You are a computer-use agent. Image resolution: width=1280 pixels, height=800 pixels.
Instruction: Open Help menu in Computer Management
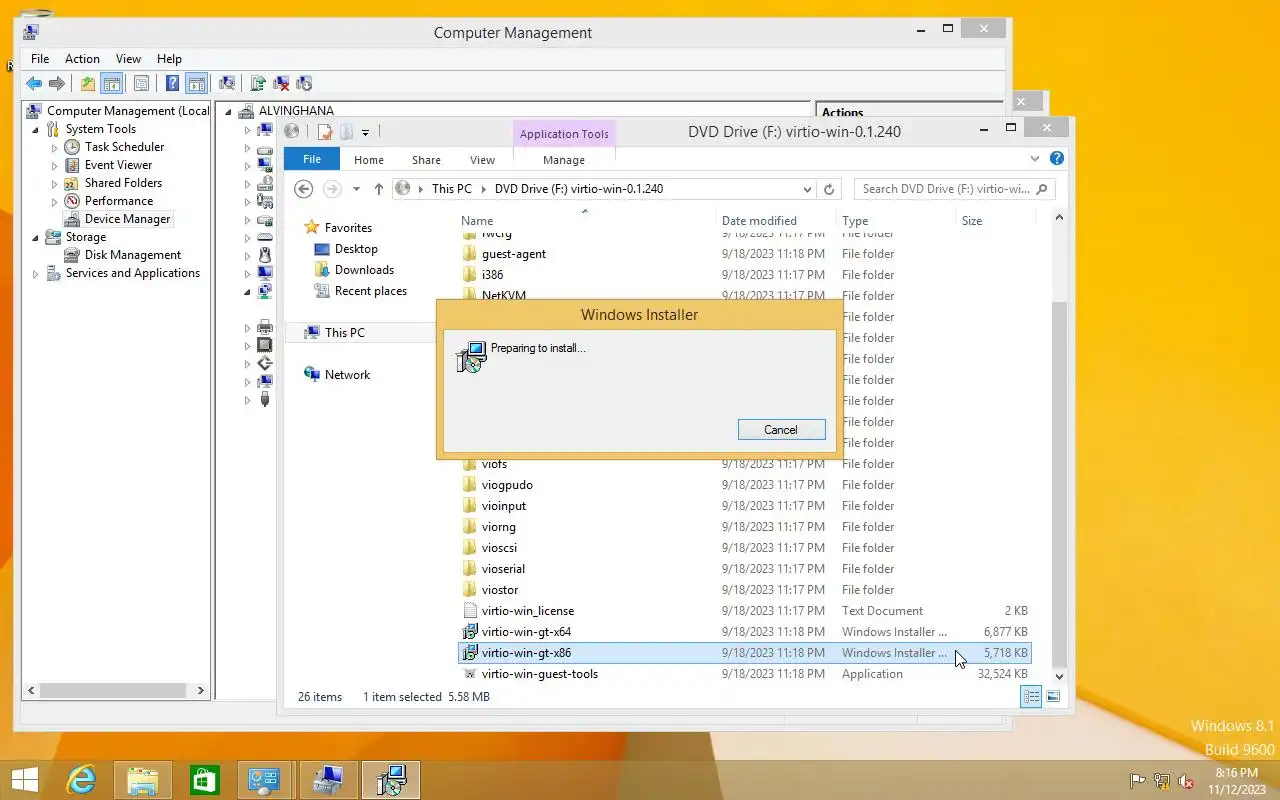point(169,59)
